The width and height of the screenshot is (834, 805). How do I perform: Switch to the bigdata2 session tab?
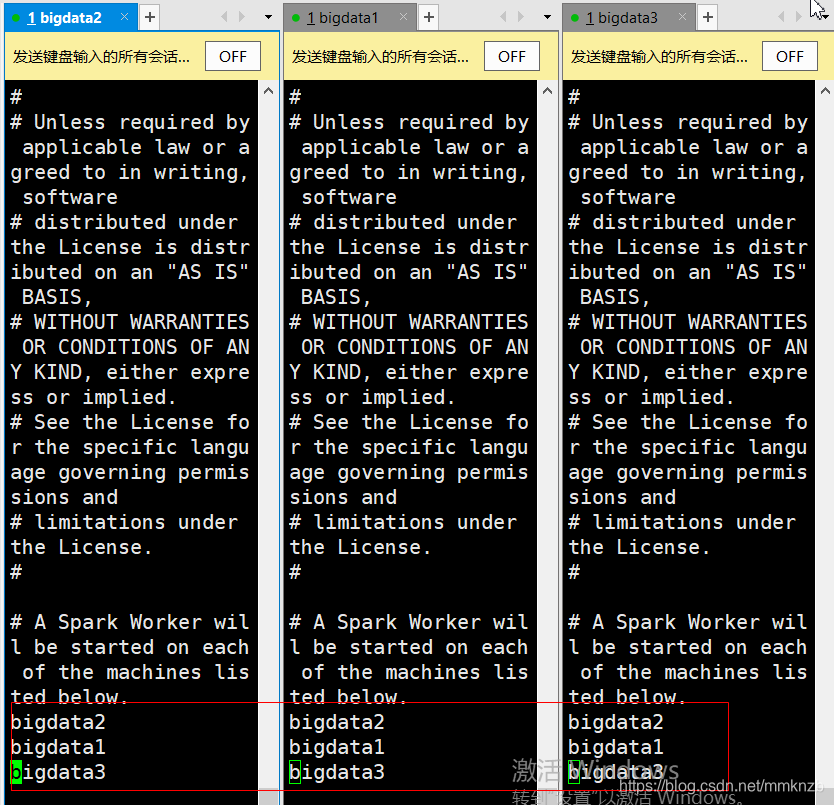tap(70, 18)
